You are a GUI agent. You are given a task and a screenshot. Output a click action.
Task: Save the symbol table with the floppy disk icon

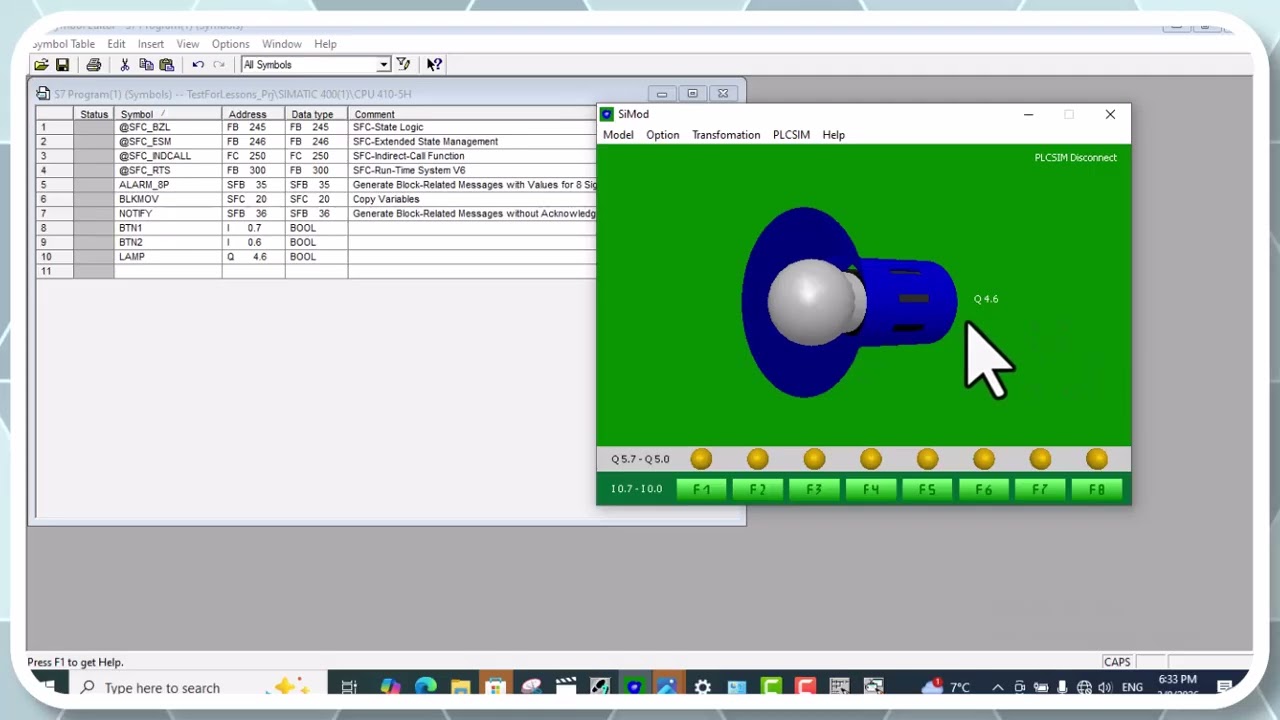(x=62, y=65)
